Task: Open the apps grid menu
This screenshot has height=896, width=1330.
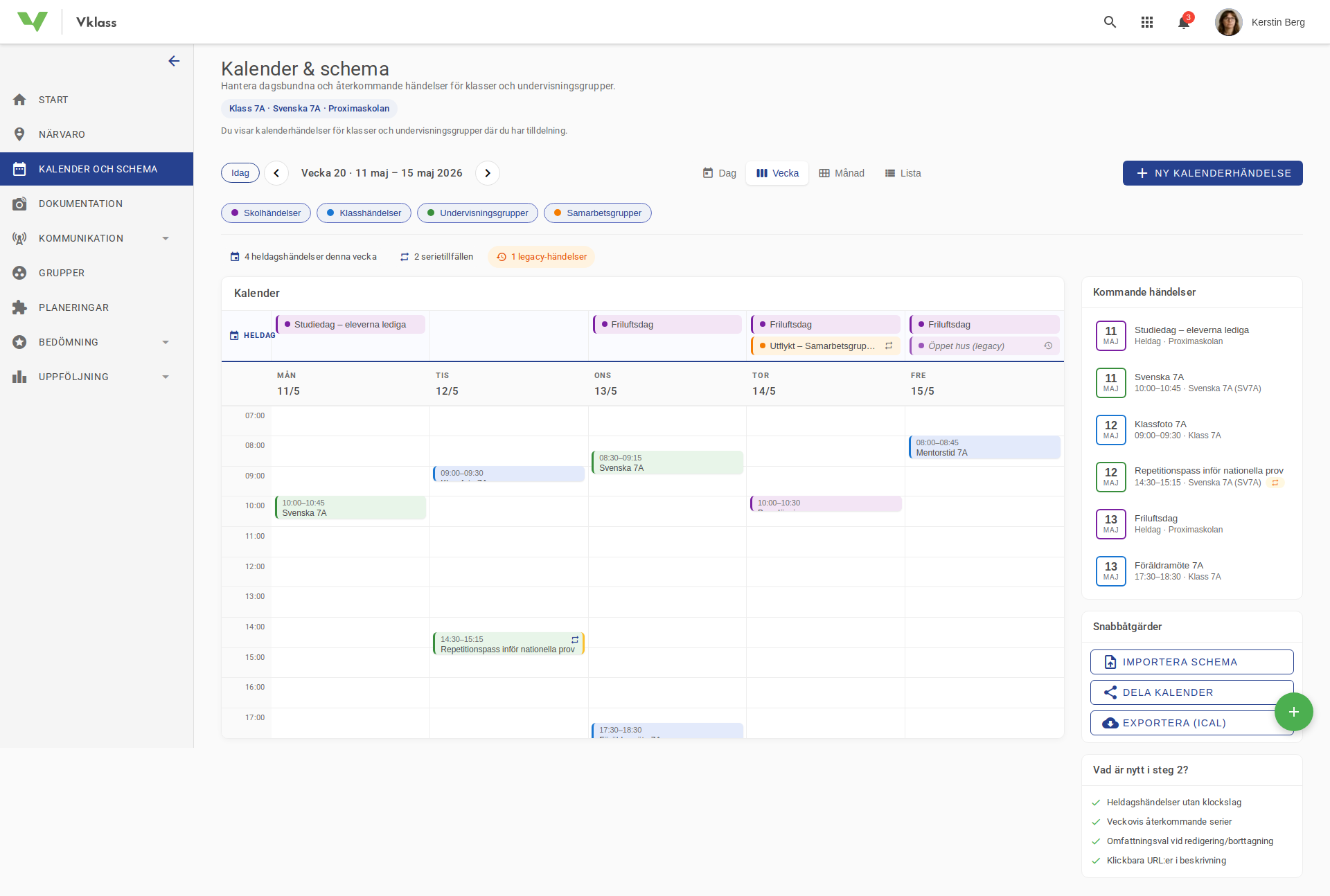Action: pos(1147,22)
